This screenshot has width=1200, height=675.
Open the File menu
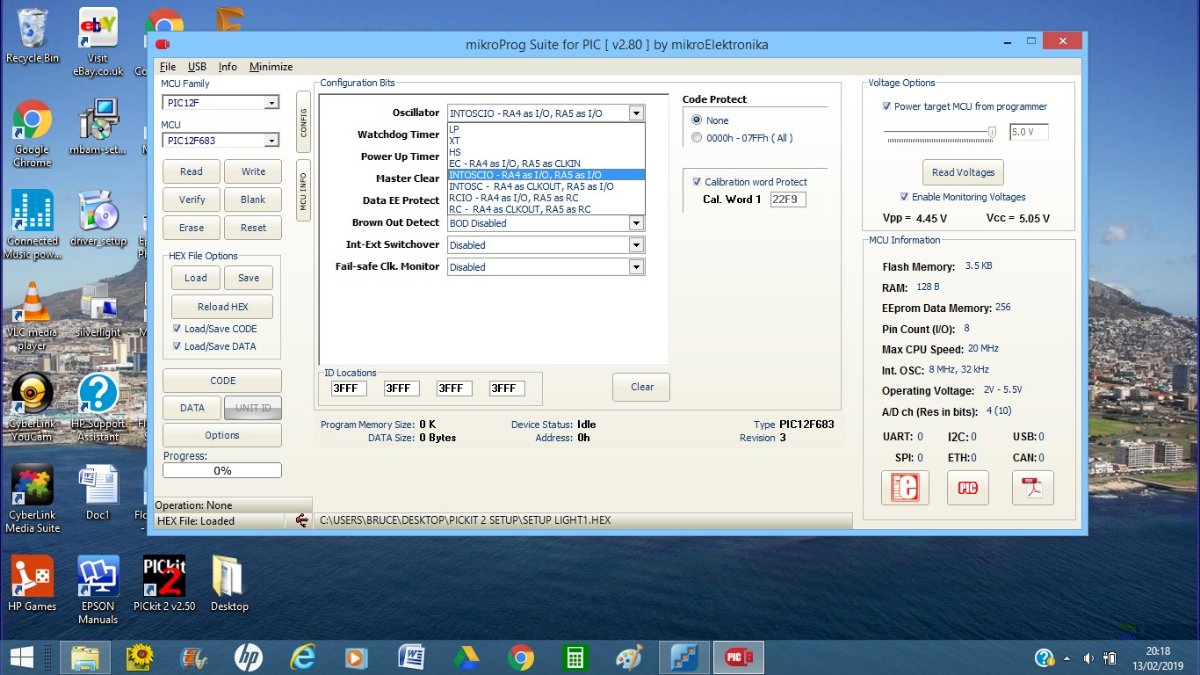168,67
